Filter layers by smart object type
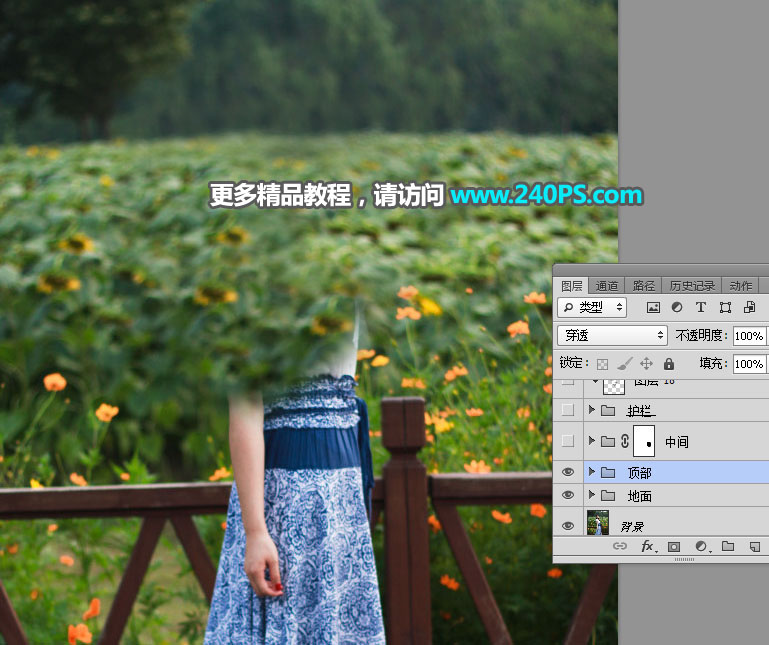 click(749, 308)
